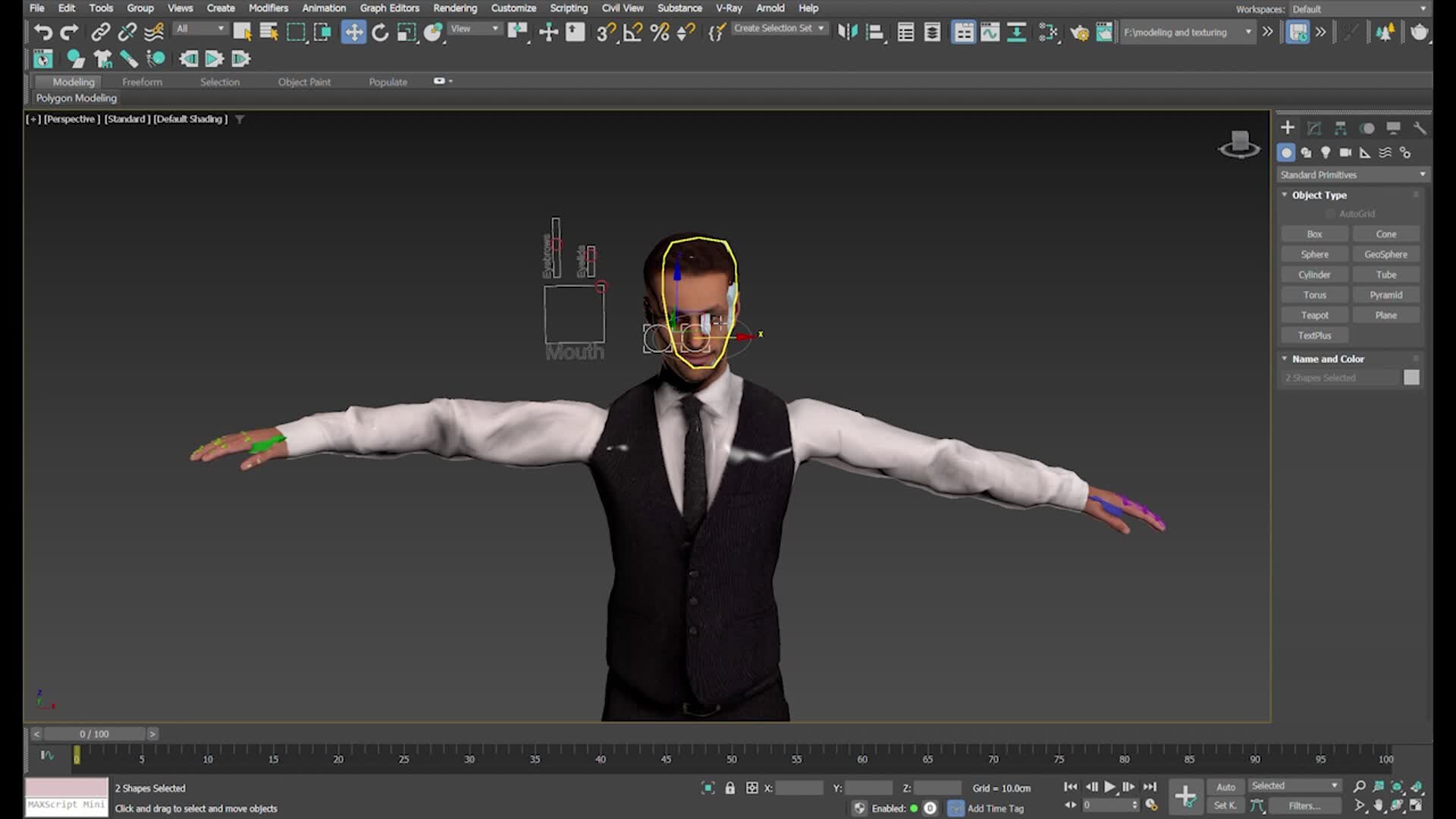Enable the AutoGrid checkbox
1456x819 pixels.
tap(1331, 214)
